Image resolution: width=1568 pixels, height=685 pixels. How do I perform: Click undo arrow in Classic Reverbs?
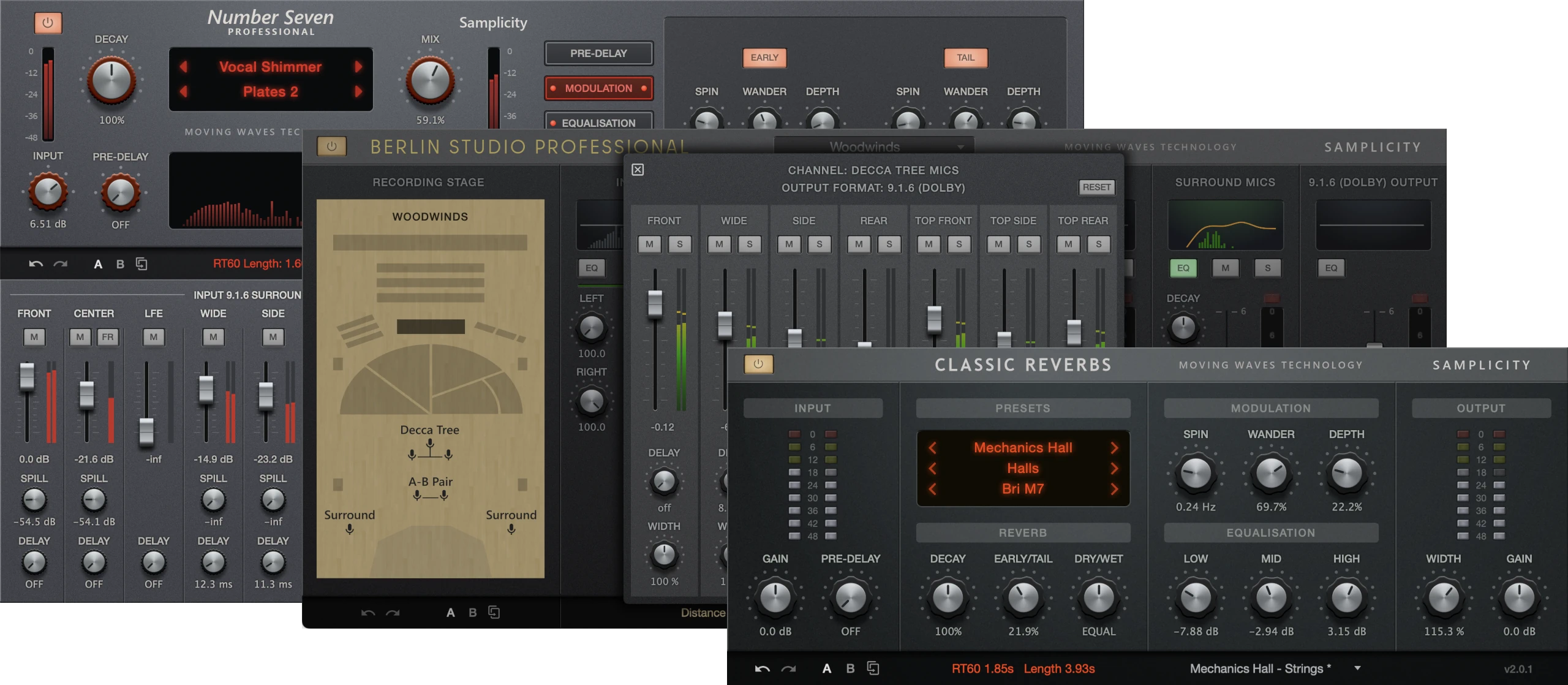pyautogui.click(x=763, y=668)
